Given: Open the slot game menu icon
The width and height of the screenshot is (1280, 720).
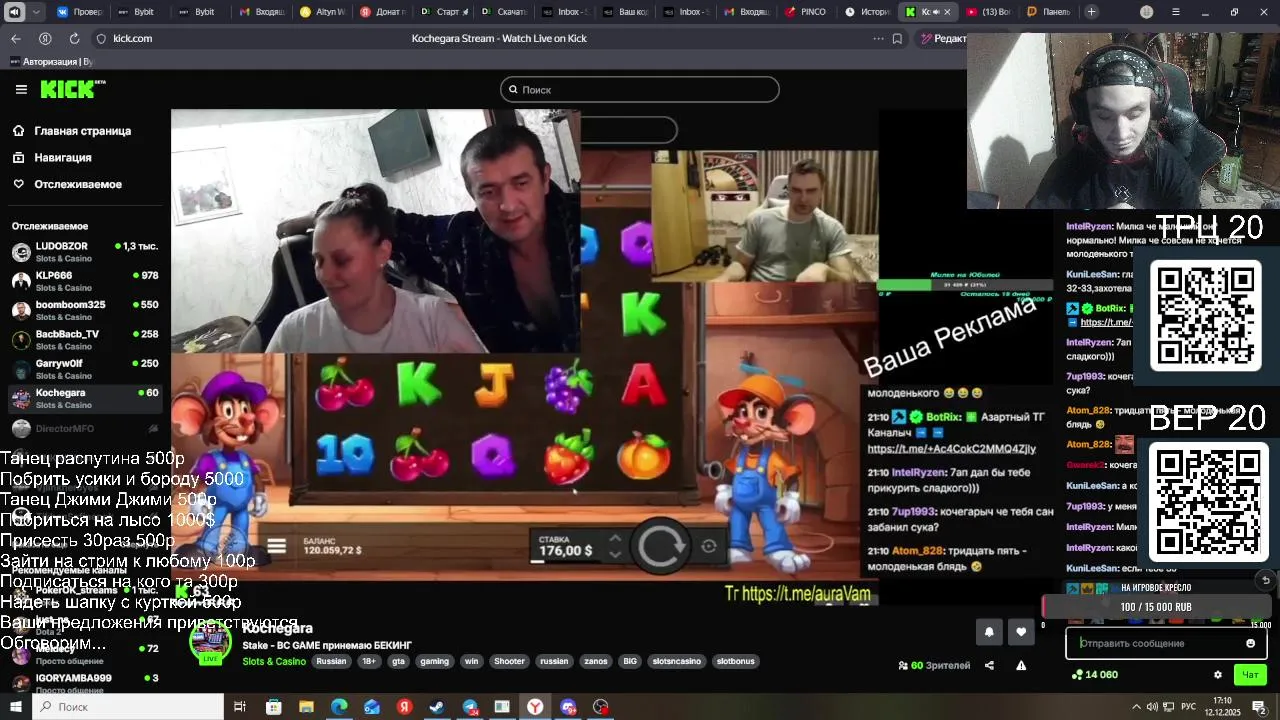Looking at the screenshot, I should click(276, 546).
